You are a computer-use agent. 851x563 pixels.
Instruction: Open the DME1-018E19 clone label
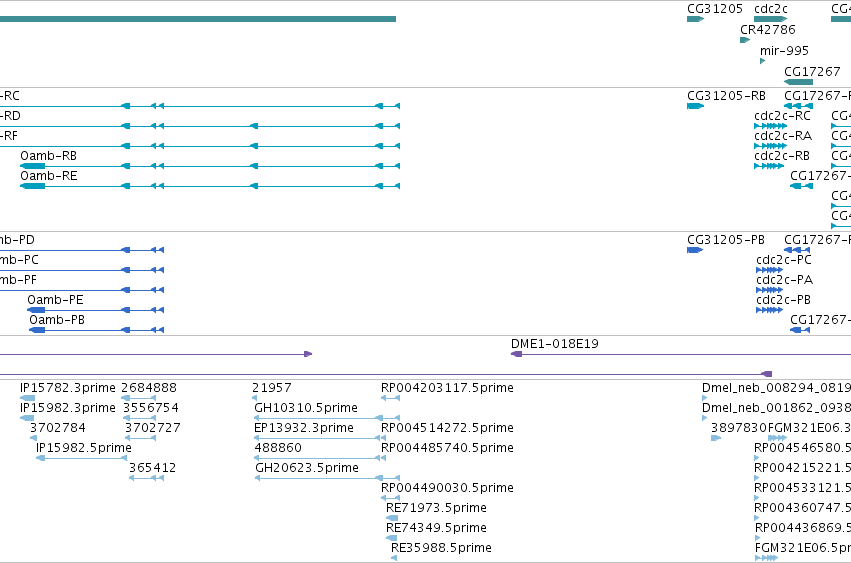555,344
